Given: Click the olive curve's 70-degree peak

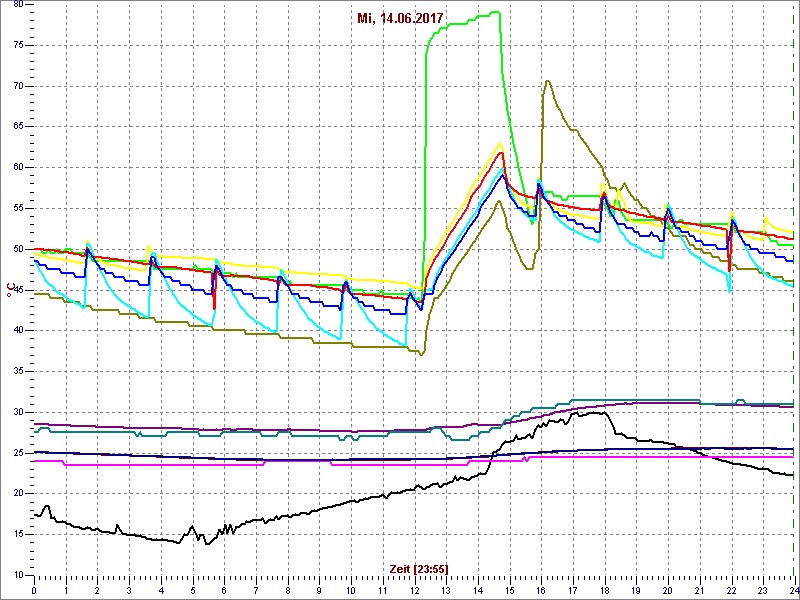Looking at the screenshot, I should [x=547, y=81].
